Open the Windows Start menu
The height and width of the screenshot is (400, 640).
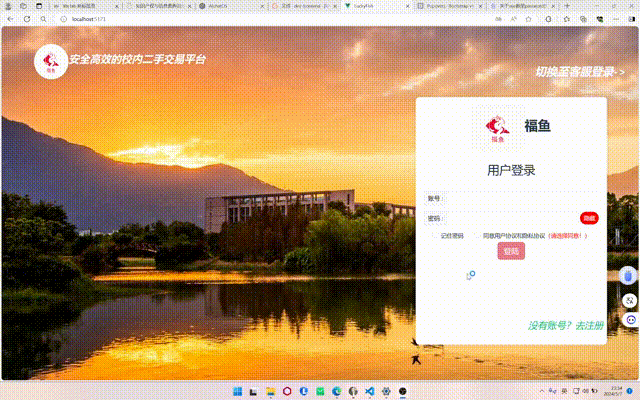[x=238, y=391]
